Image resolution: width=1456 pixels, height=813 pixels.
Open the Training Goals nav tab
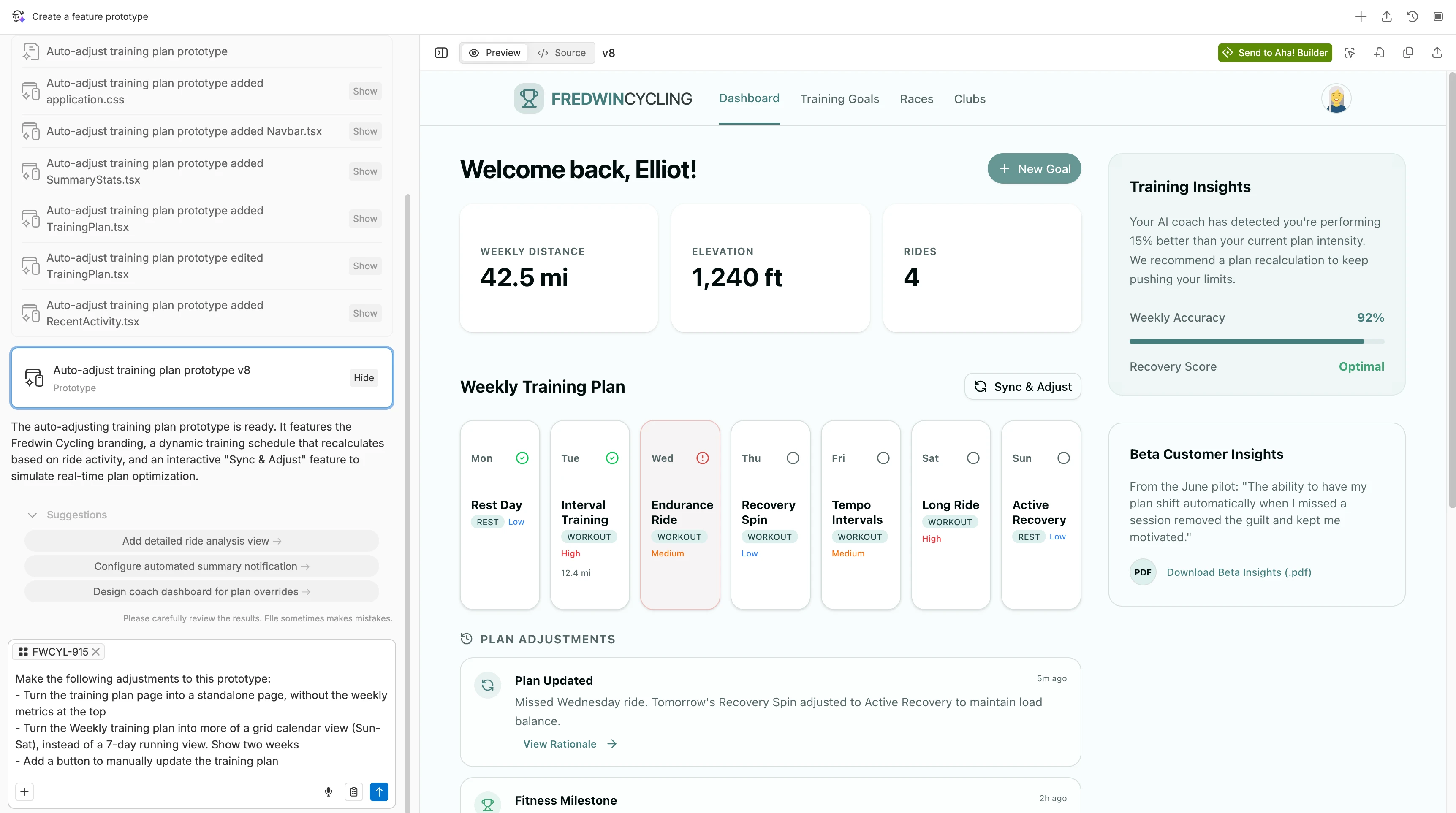coord(839,99)
